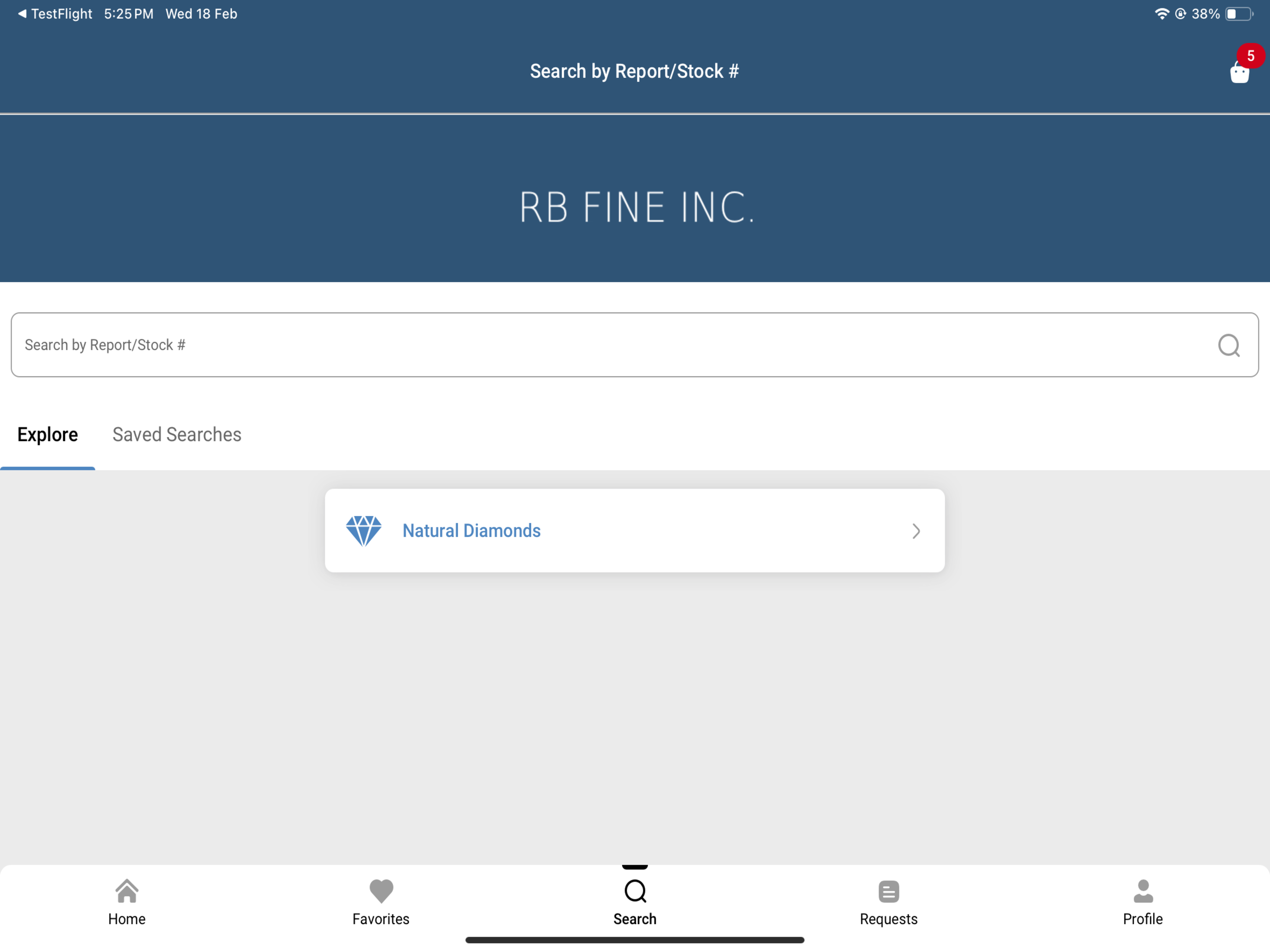Image resolution: width=1270 pixels, height=952 pixels.
Task: Return to TestFlight via back arrow
Action: 55,14
